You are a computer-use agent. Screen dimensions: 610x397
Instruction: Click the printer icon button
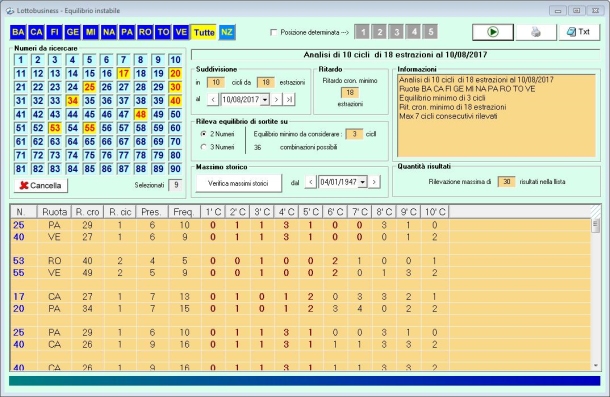pyautogui.click(x=536, y=32)
